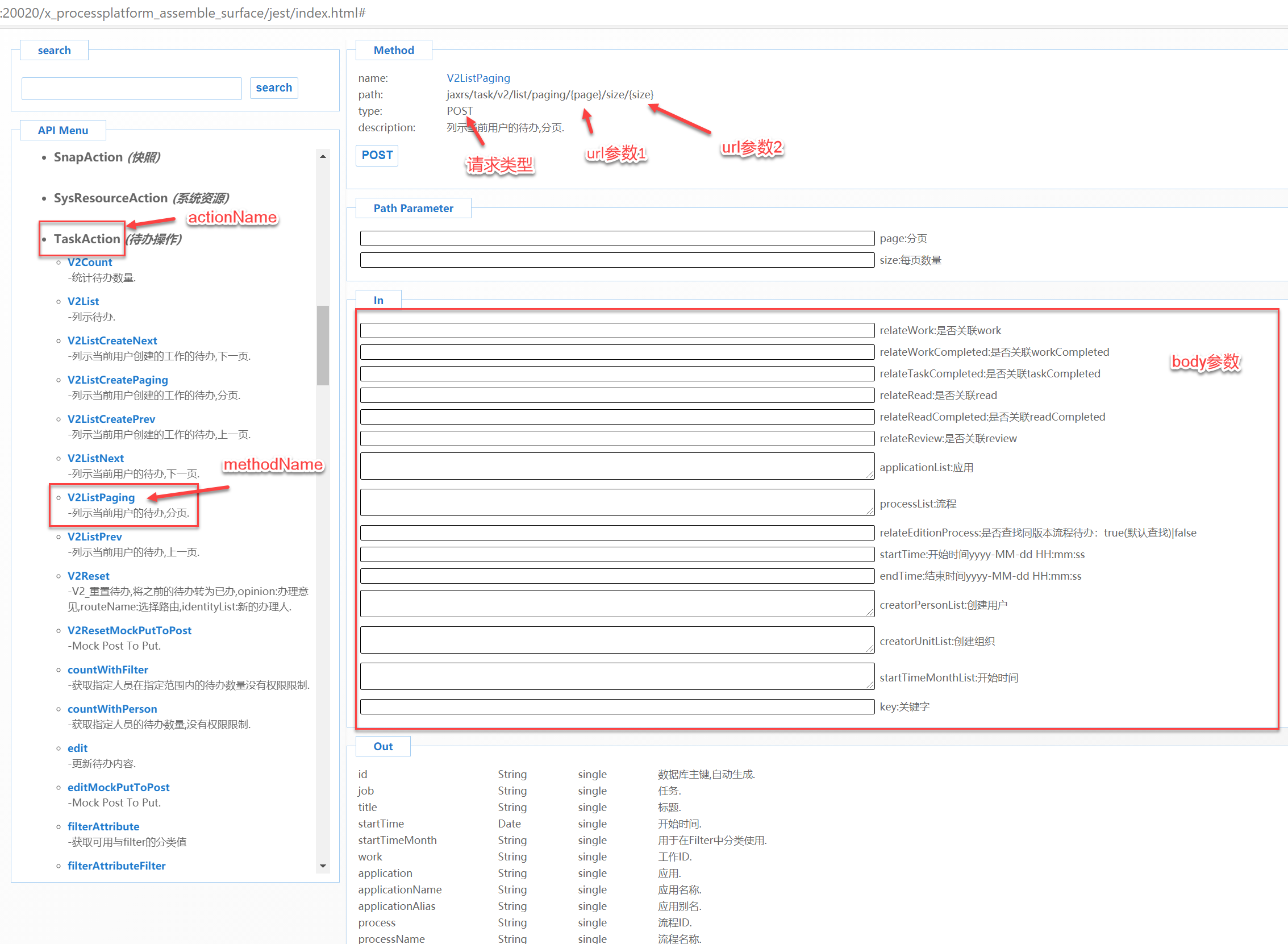The height and width of the screenshot is (944, 1288).
Task: Select V2ListPaging in the TaskAction menu
Action: tap(101, 497)
